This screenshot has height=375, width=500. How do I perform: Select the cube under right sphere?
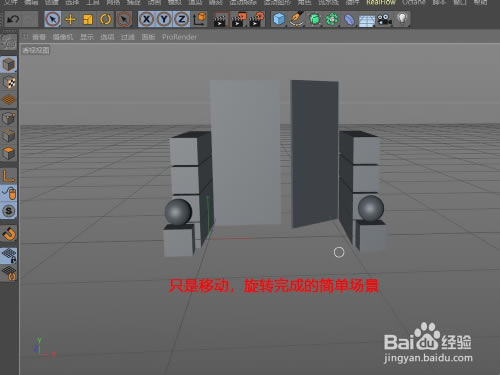click(371, 236)
